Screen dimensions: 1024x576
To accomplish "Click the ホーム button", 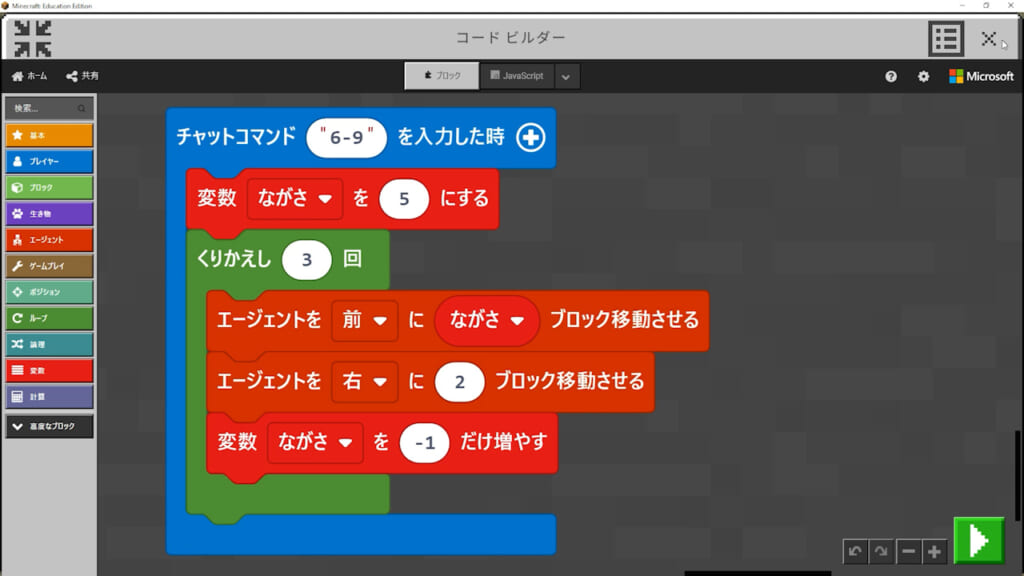I will click(x=29, y=76).
